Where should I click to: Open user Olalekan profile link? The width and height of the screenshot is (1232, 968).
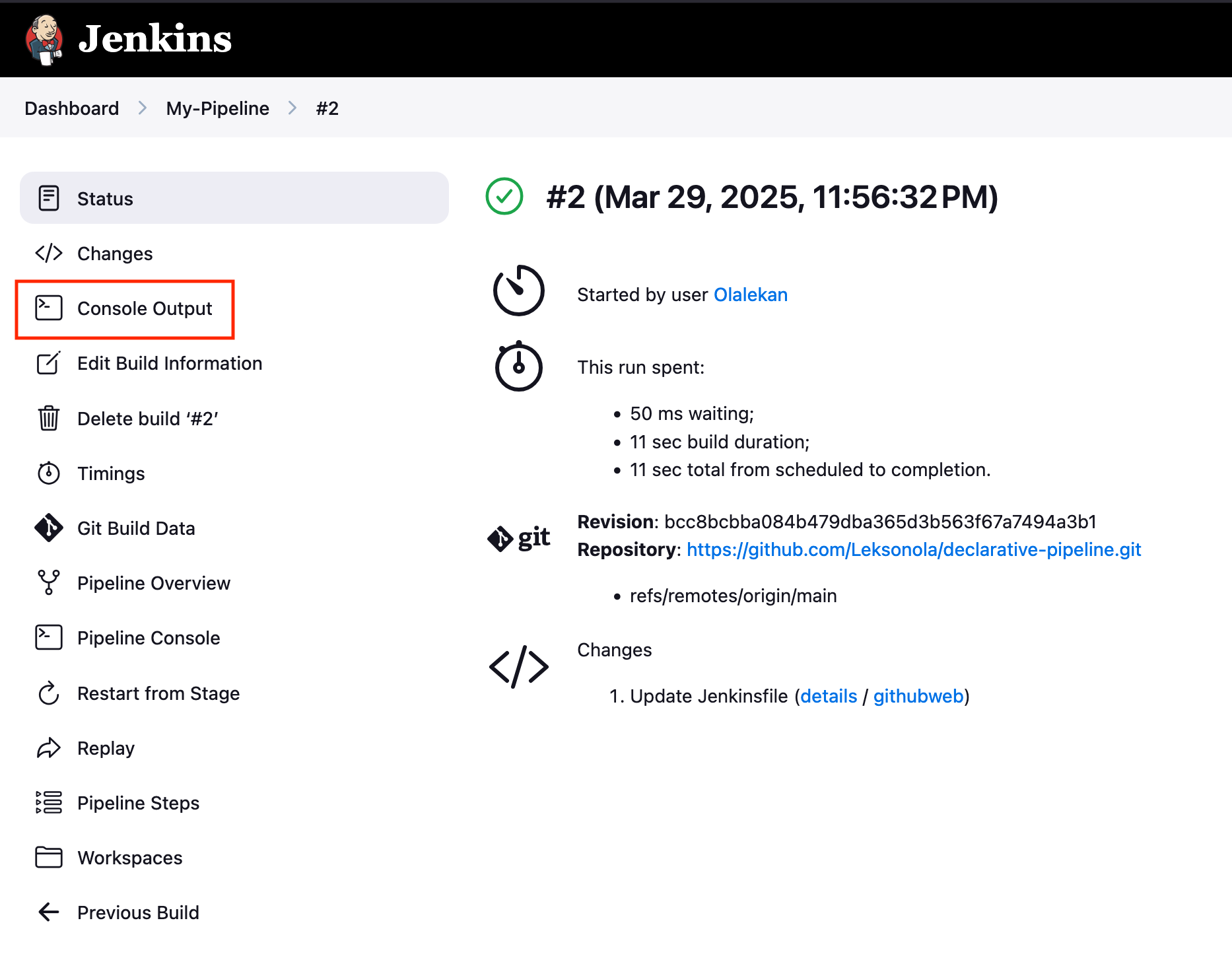tap(751, 294)
